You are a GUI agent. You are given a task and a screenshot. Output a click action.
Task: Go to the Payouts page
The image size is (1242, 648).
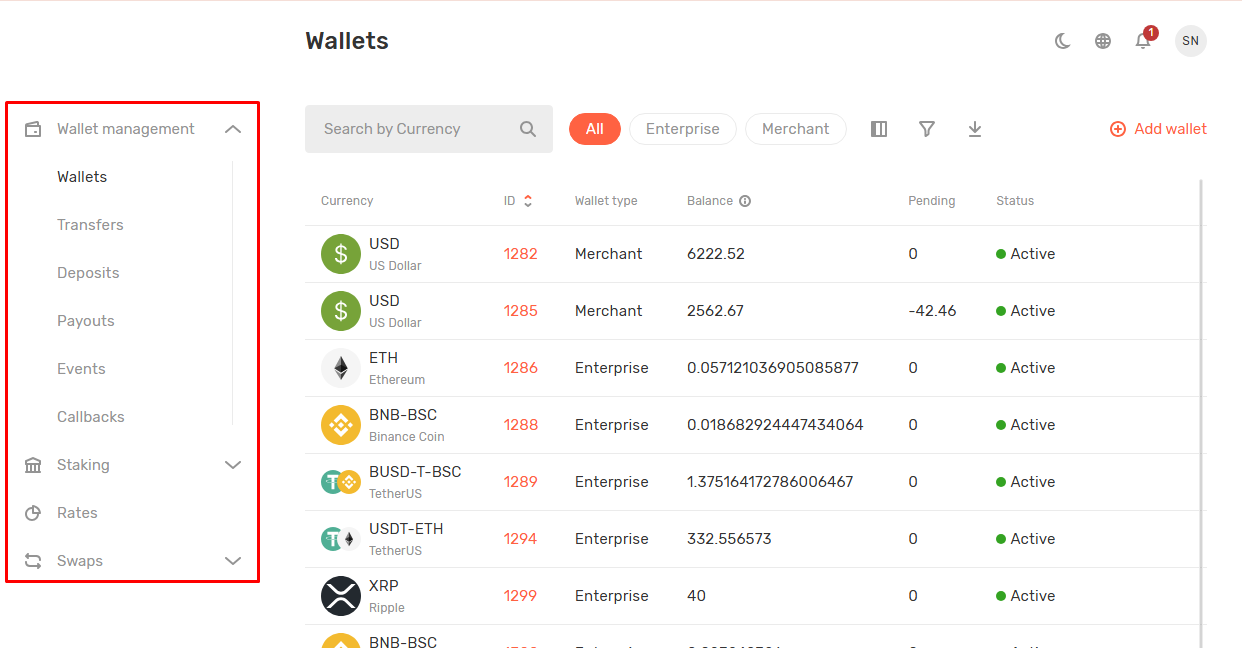click(x=86, y=321)
